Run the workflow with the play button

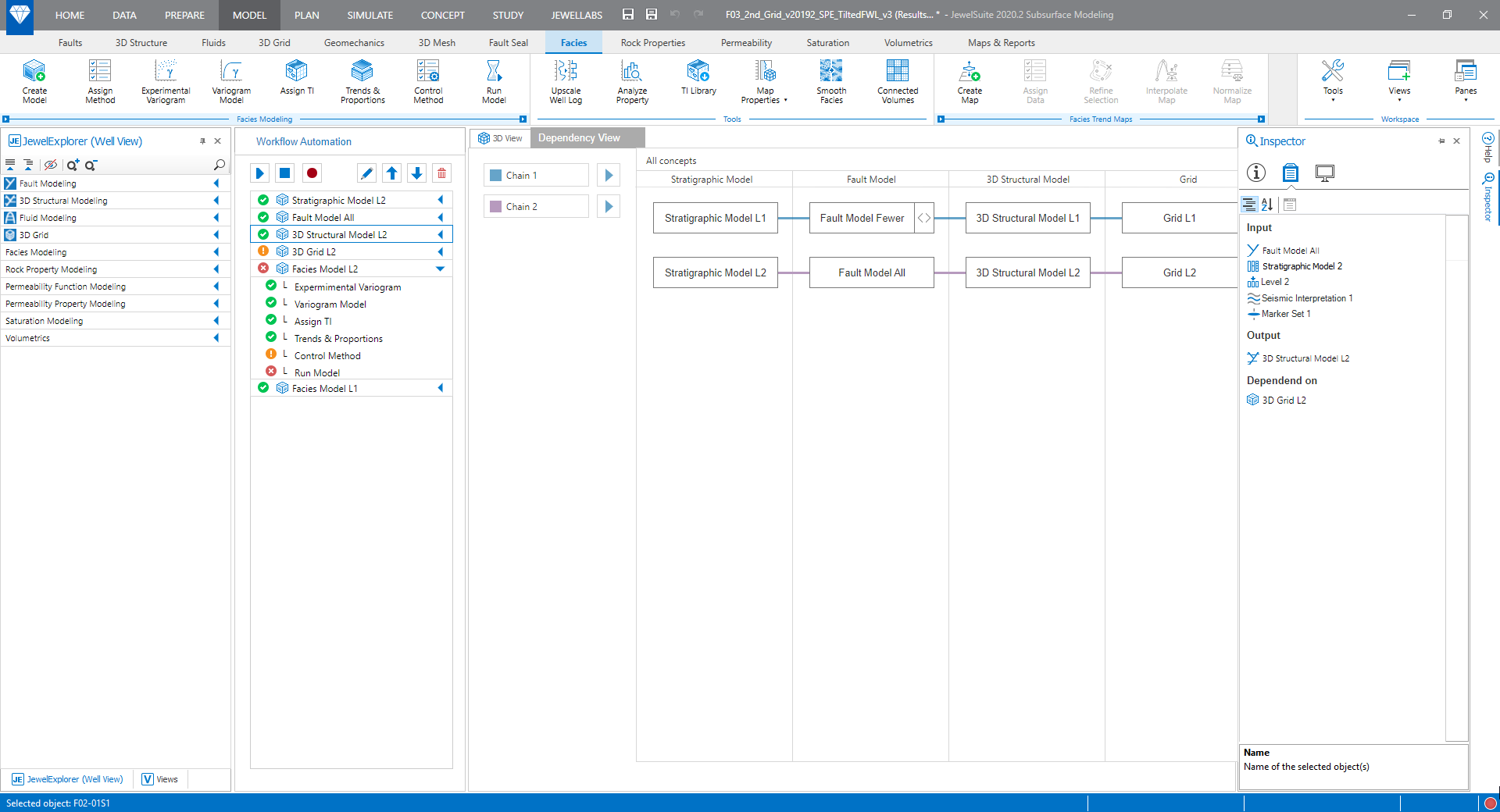[260, 173]
